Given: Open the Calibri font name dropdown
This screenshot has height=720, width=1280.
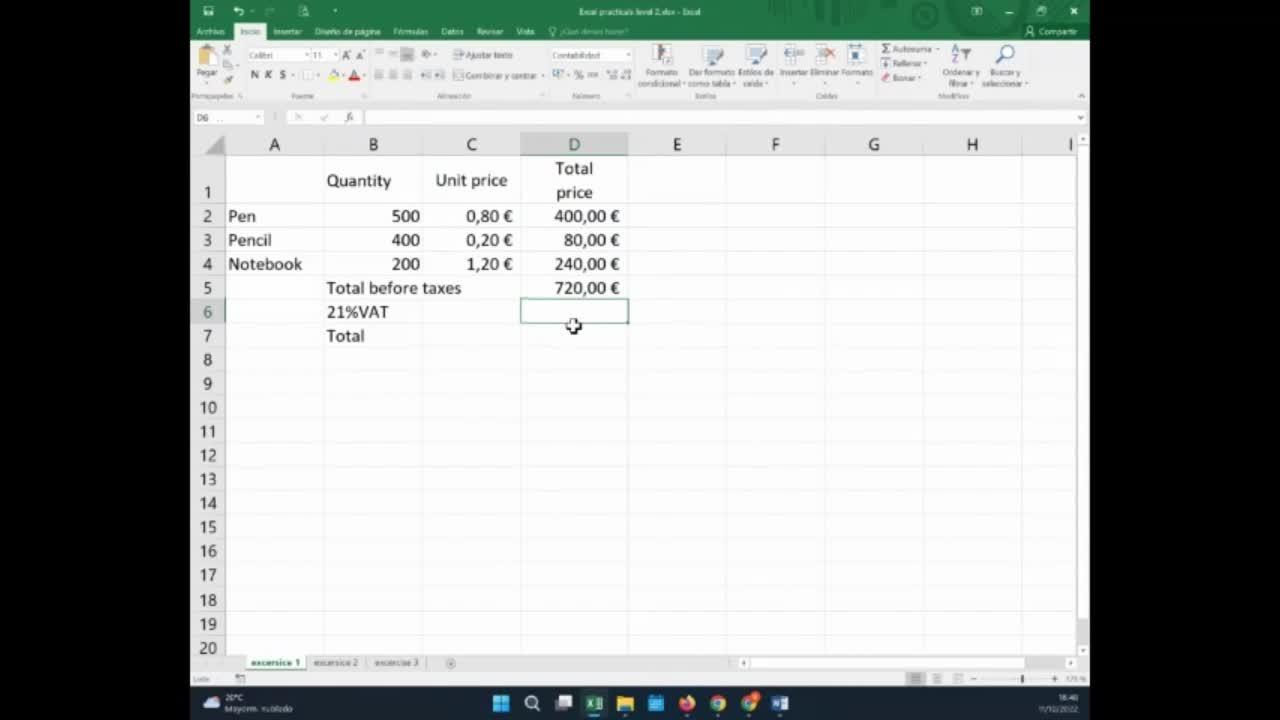Looking at the screenshot, I should click(305, 55).
